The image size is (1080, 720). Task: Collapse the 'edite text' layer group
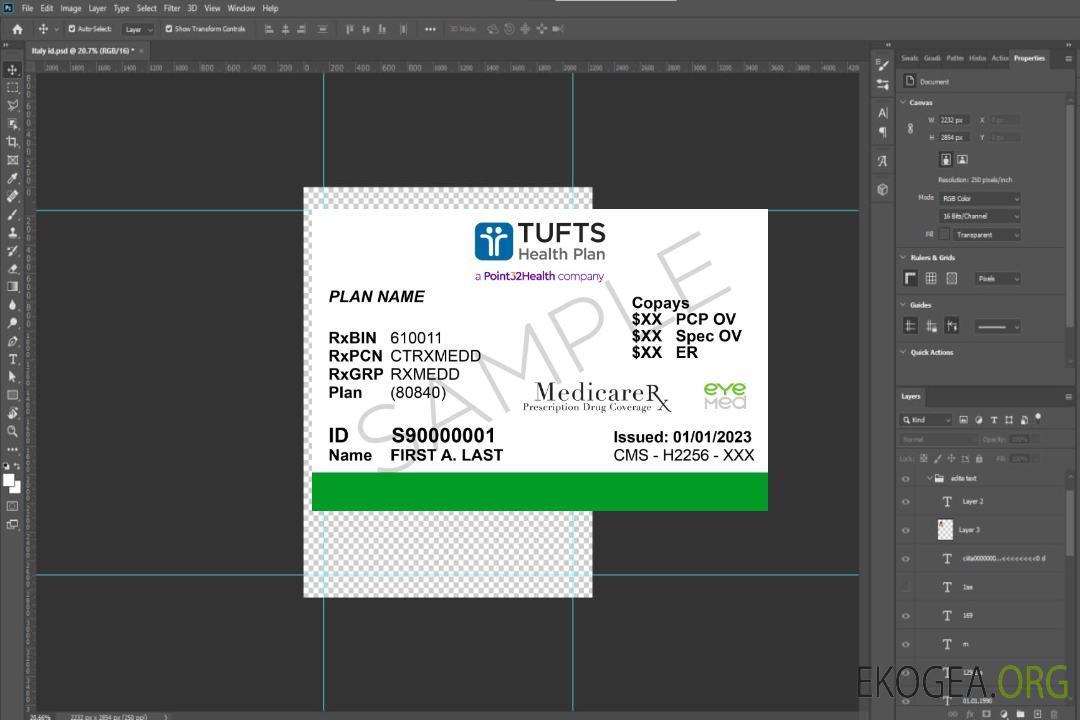[925, 479]
